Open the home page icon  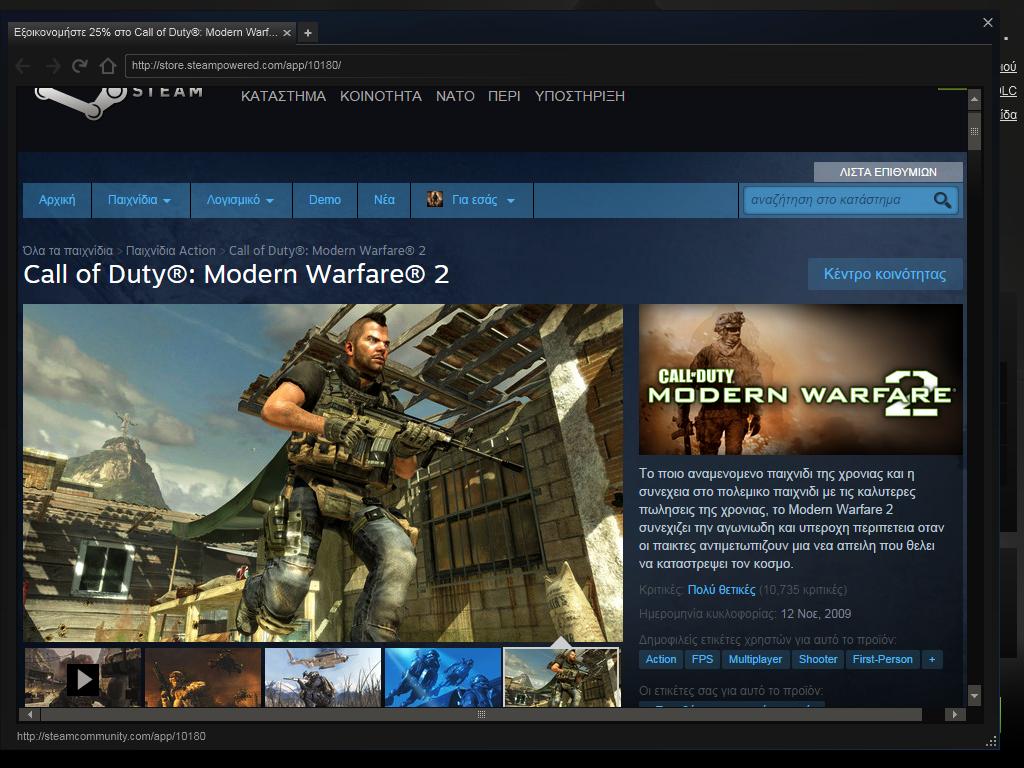108,66
